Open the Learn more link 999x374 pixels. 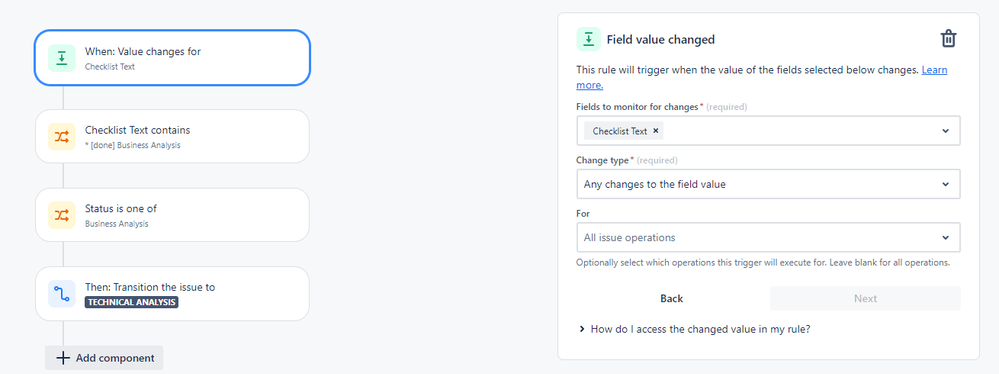(762, 77)
